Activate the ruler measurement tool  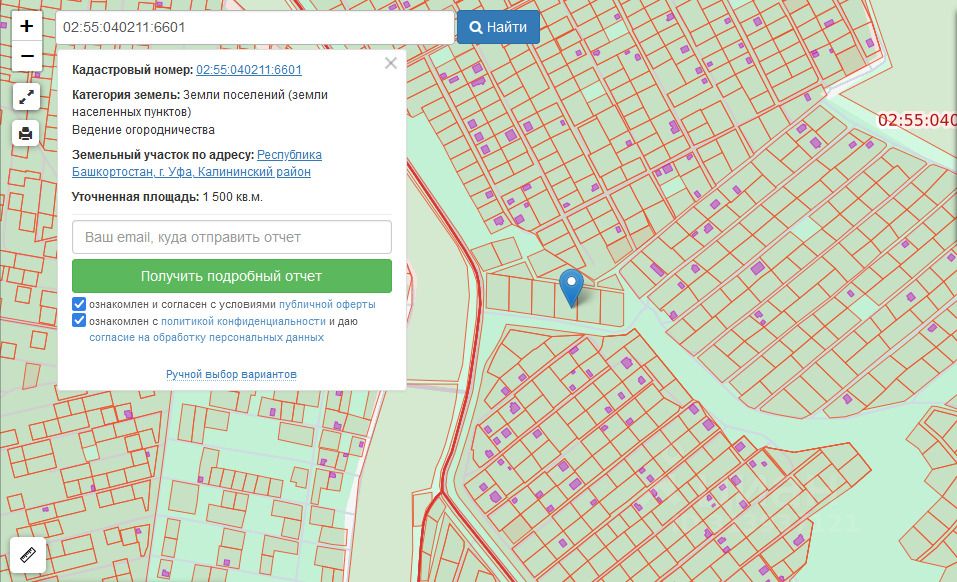pos(28,555)
